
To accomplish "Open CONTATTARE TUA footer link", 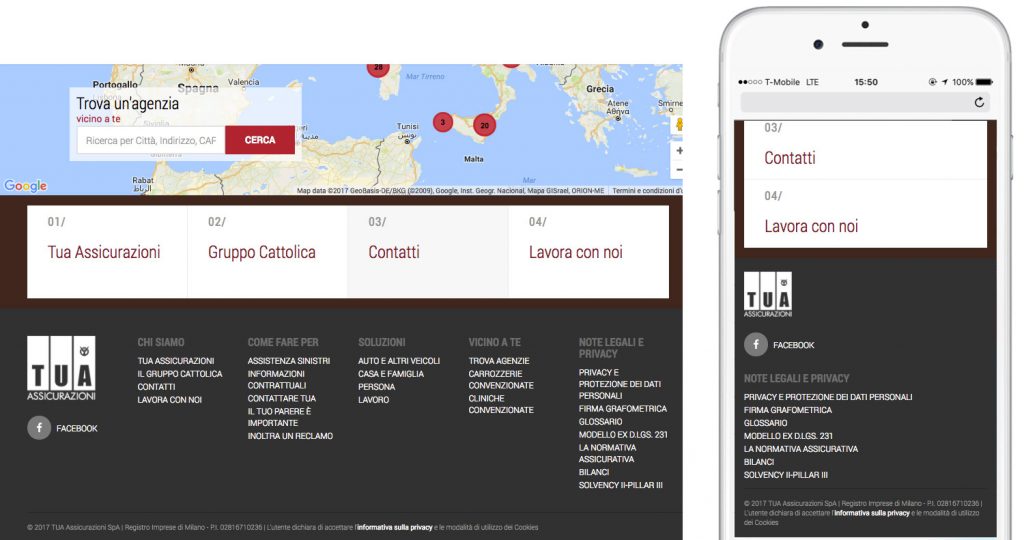I will (281, 398).
